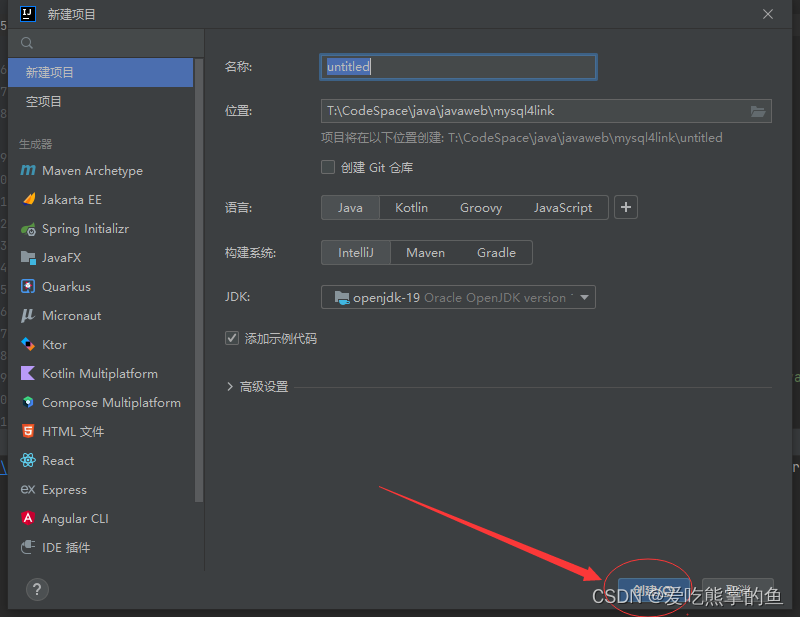The height and width of the screenshot is (617, 800).
Task: Open the Kotlin Multiplatform generator entry
Action: pos(101,374)
